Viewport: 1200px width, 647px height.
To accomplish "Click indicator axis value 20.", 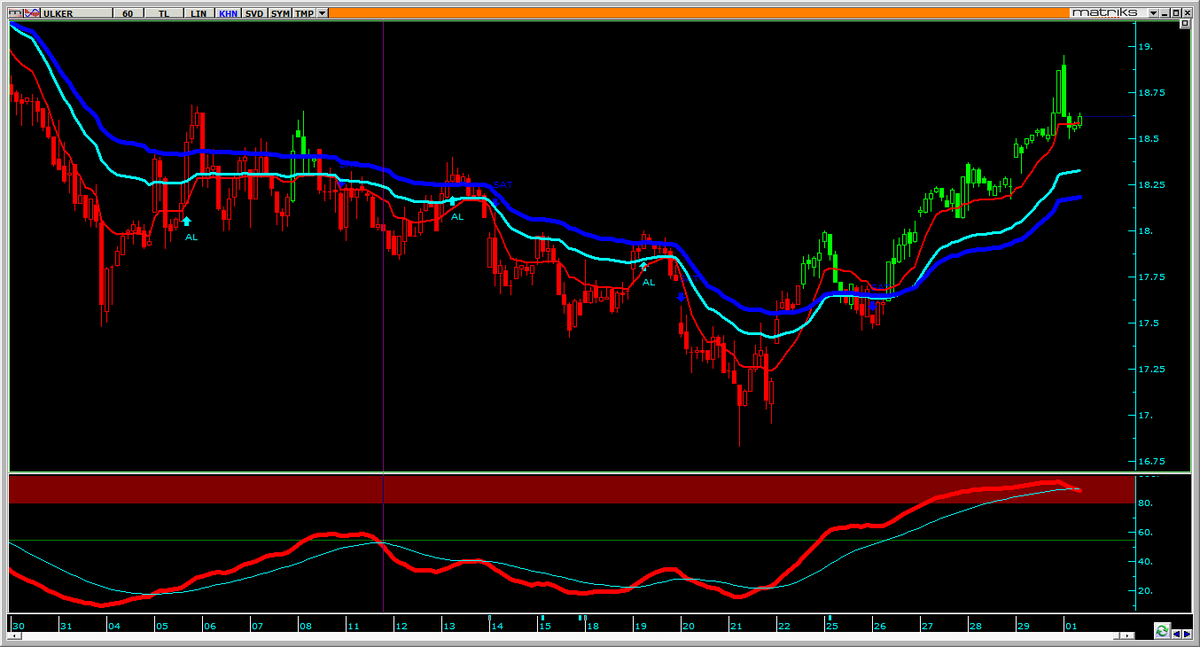I will pyautogui.click(x=1145, y=591).
